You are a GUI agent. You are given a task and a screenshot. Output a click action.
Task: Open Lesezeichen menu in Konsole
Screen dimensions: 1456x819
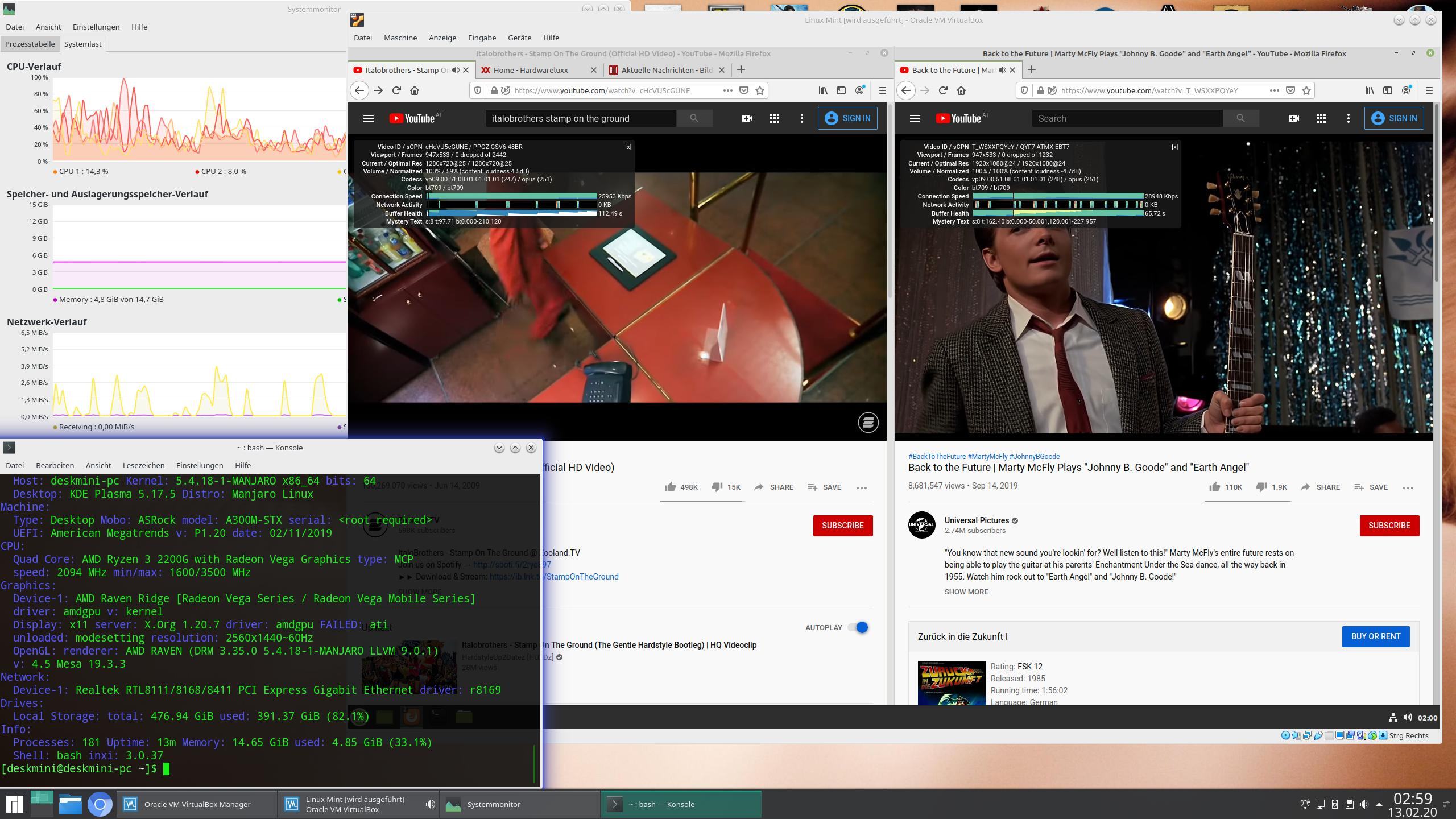[x=143, y=465]
